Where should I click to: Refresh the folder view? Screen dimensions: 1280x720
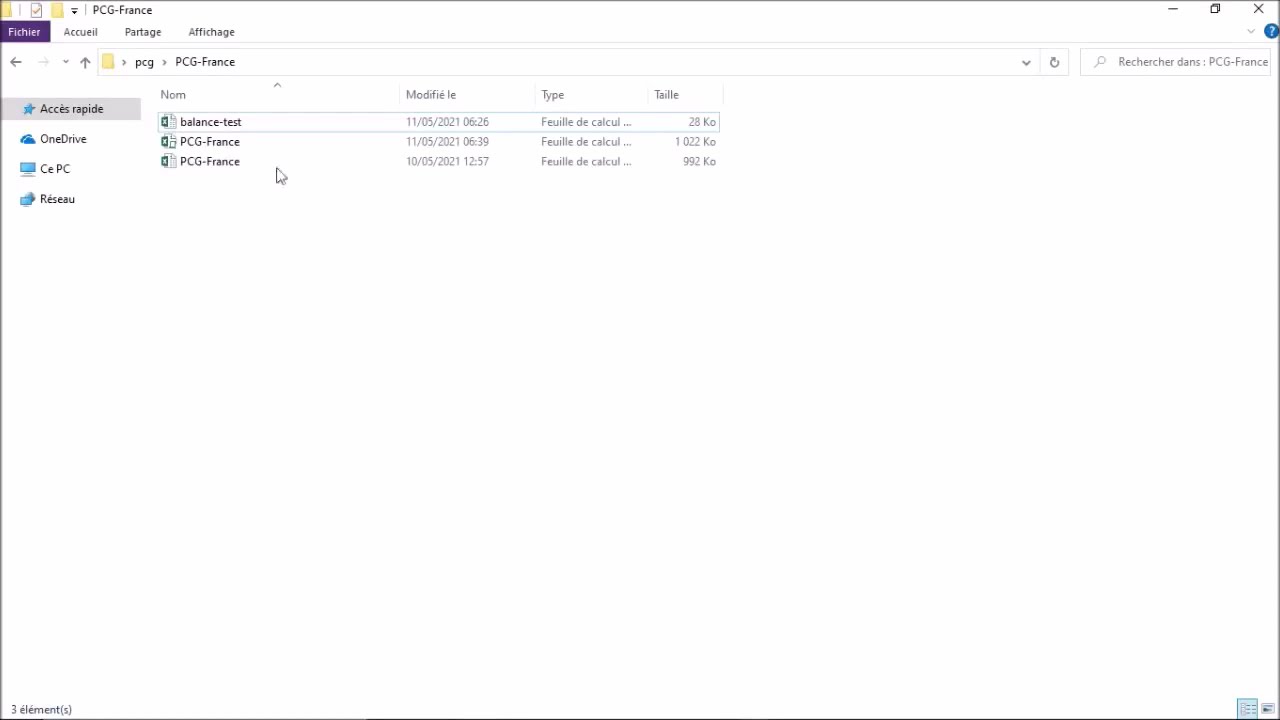(1054, 62)
